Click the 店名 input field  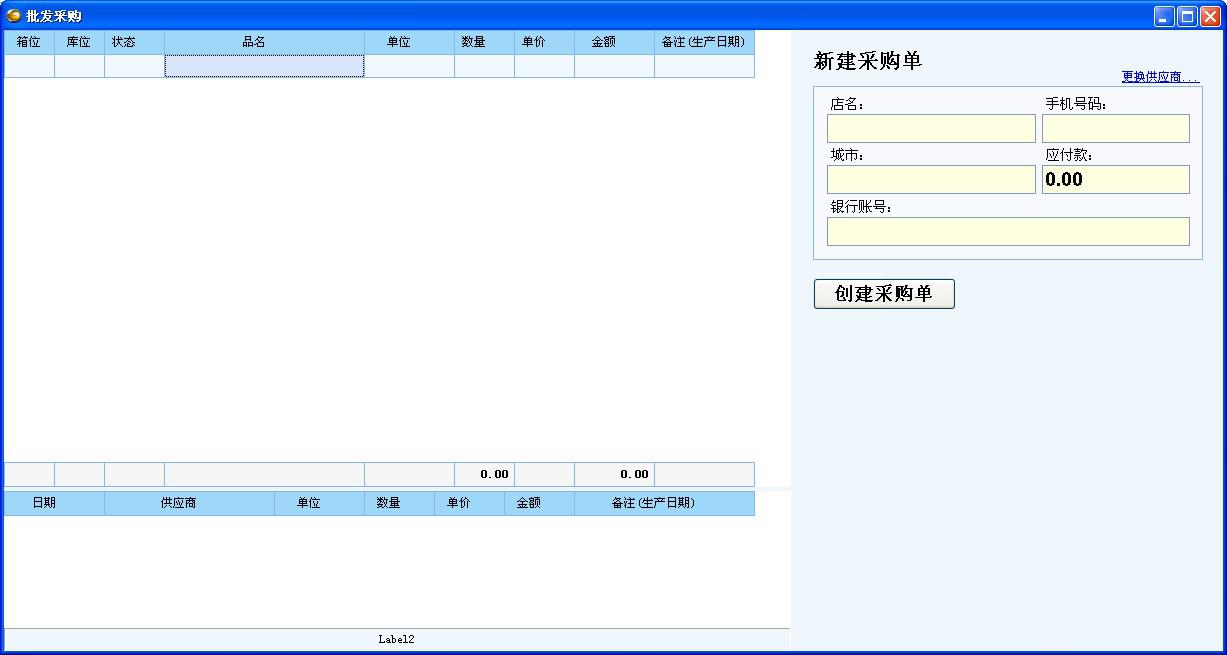click(x=931, y=129)
